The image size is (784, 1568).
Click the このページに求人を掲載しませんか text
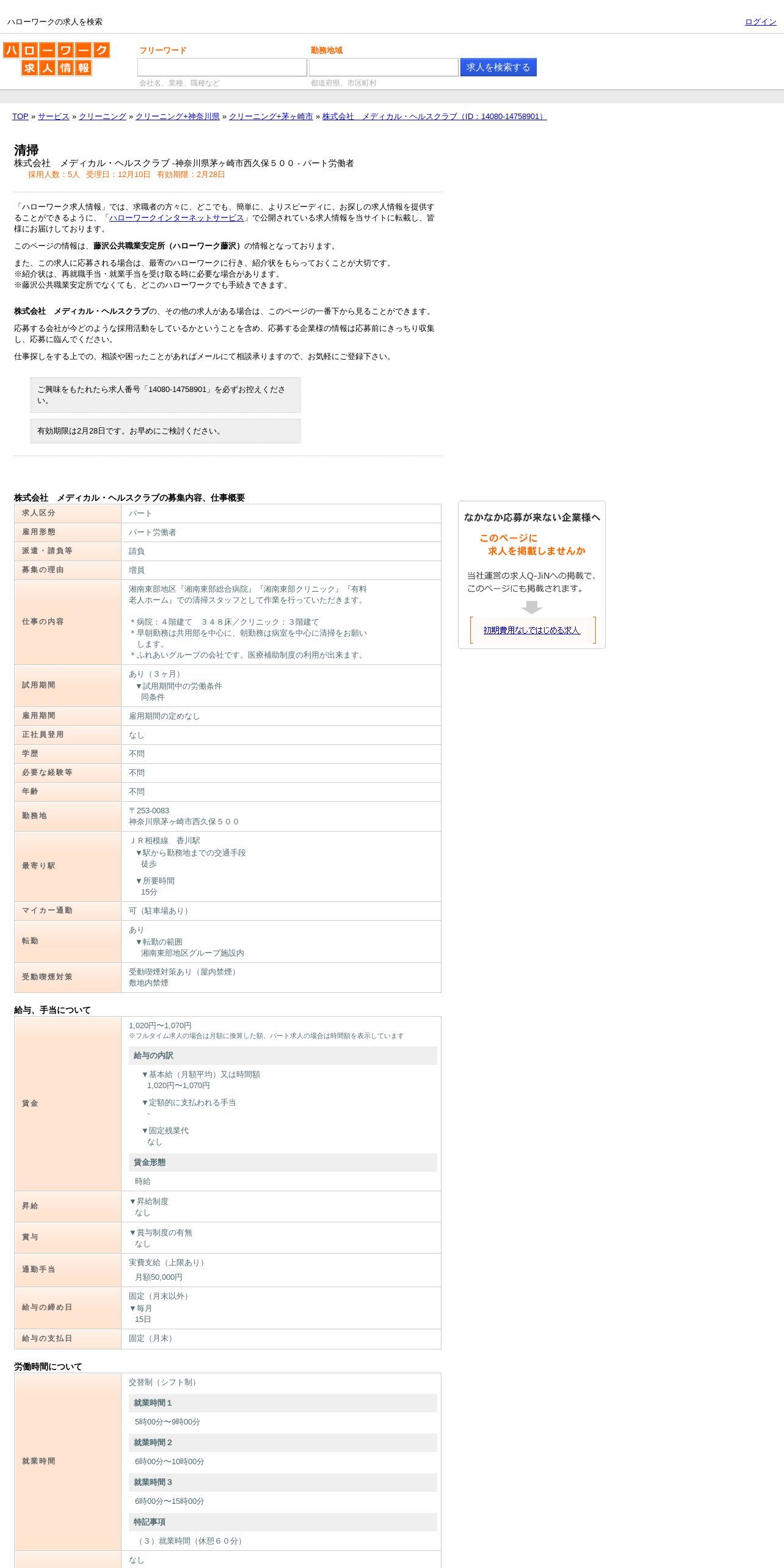point(532,545)
